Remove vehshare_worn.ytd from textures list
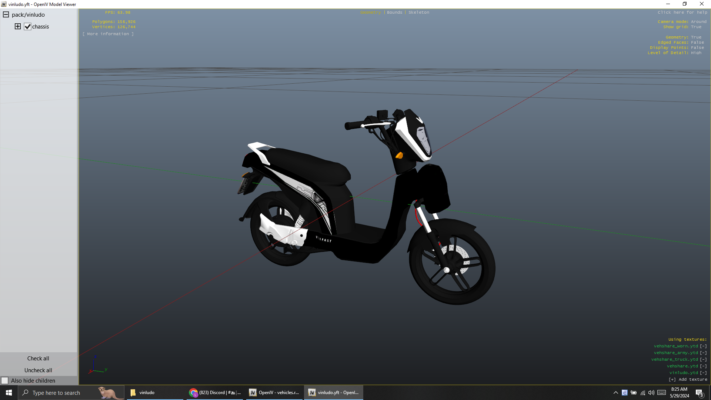This screenshot has height=400, width=711. pos(703,346)
